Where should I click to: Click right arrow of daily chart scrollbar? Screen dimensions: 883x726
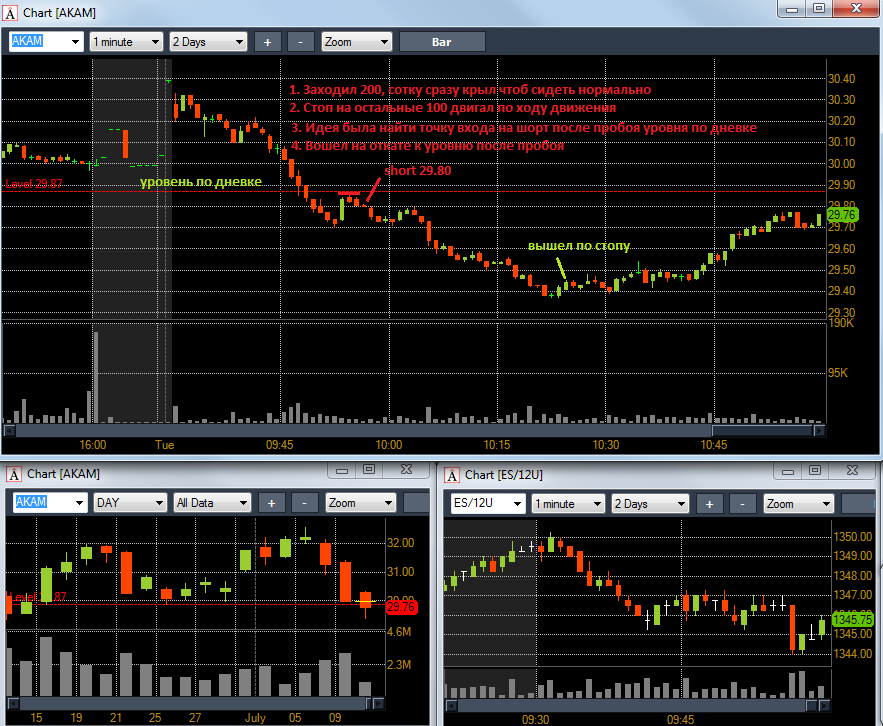coord(378,703)
